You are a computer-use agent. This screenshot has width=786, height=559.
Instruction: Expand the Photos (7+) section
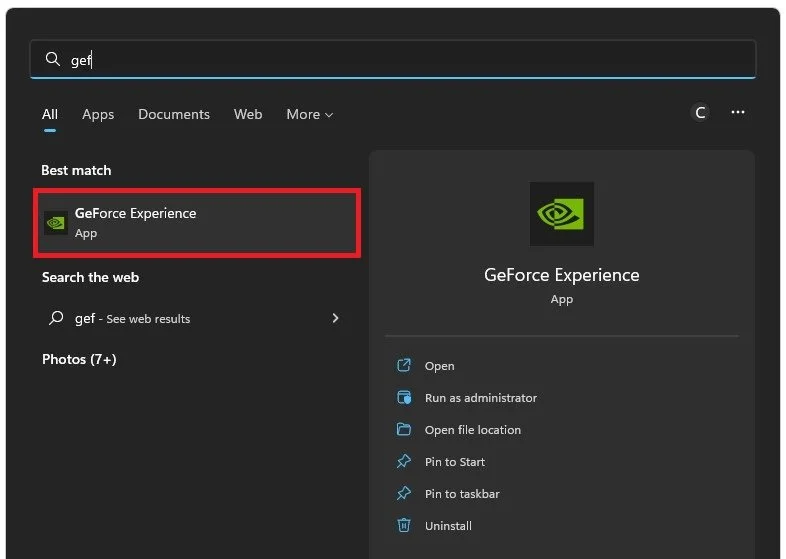tap(79, 359)
